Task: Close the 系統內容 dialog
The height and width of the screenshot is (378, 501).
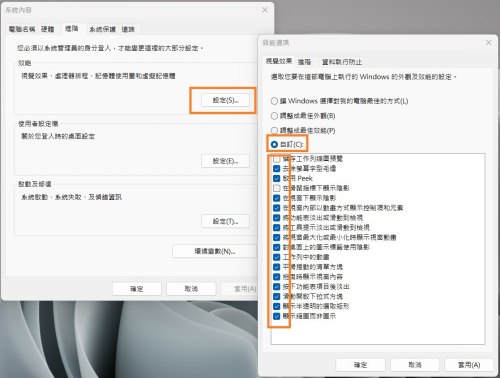Action: [265, 10]
